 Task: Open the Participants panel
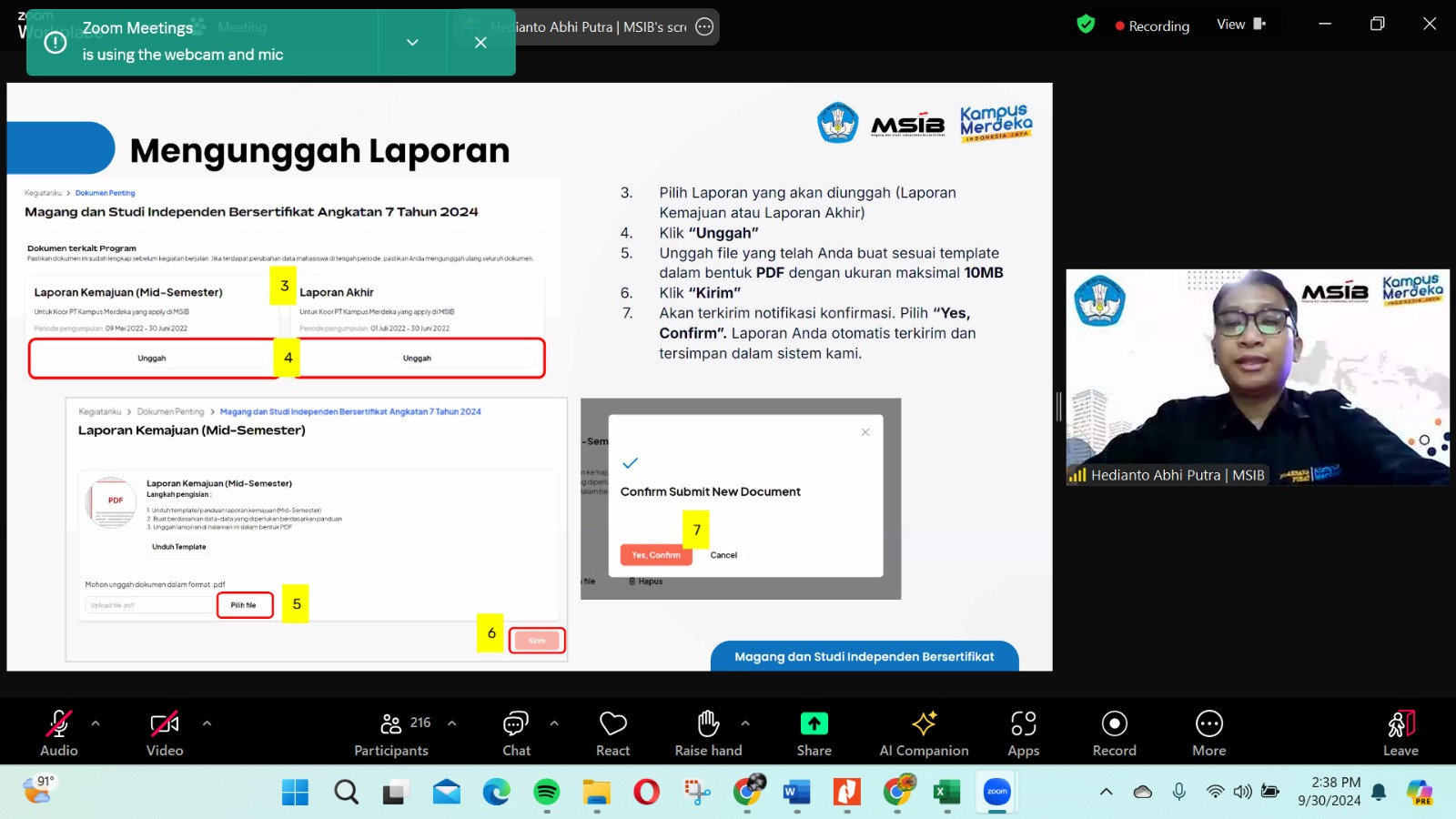click(391, 733)
